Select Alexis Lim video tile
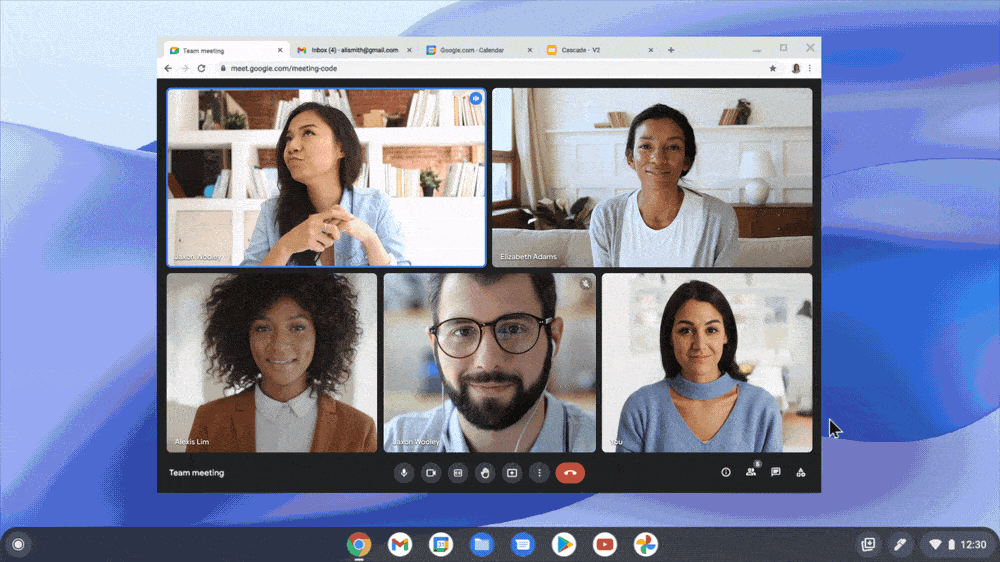Viewport: 1000px width, 562px height. click(x=272, y=363)
